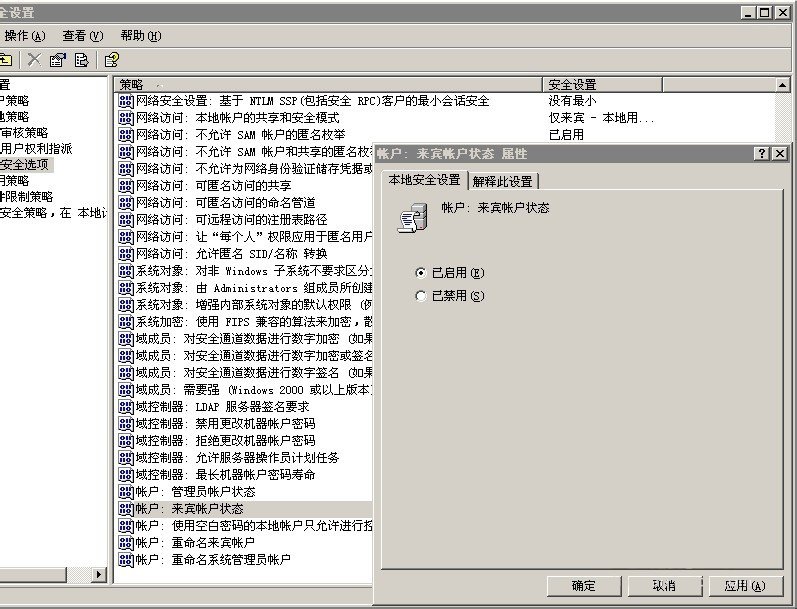Select policy 网络安全设置: 基于 NTLM SSP
Viewport: 797px width, 609px height.
(312, 101)
